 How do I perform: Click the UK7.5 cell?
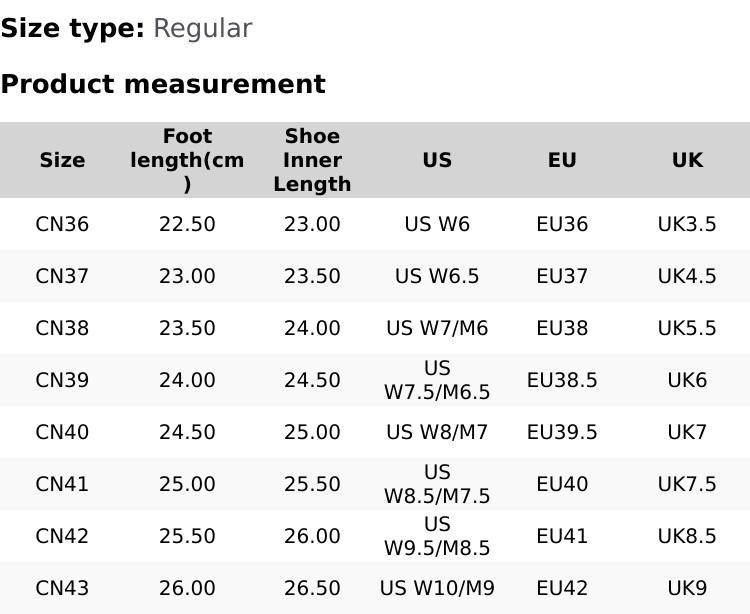[x=687, y=484]
